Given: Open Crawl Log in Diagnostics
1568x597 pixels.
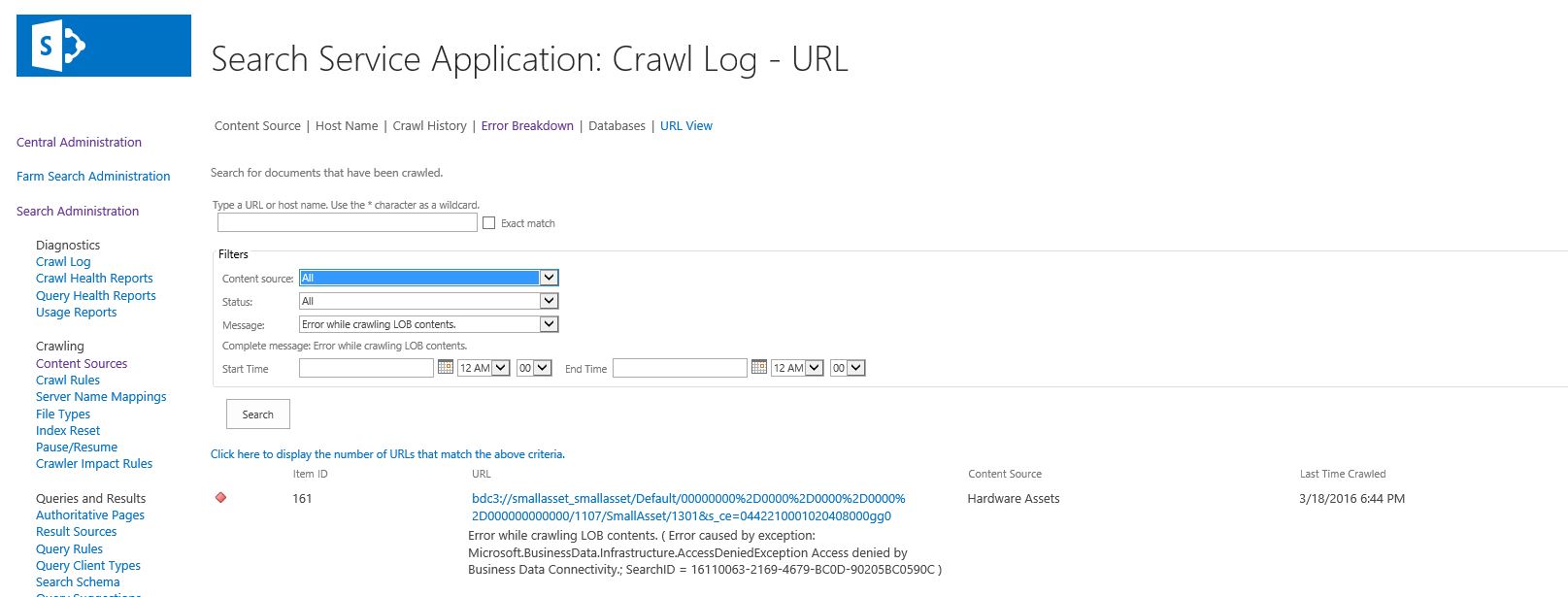Looking at the screenshot, I should click(x=63, y=262).
